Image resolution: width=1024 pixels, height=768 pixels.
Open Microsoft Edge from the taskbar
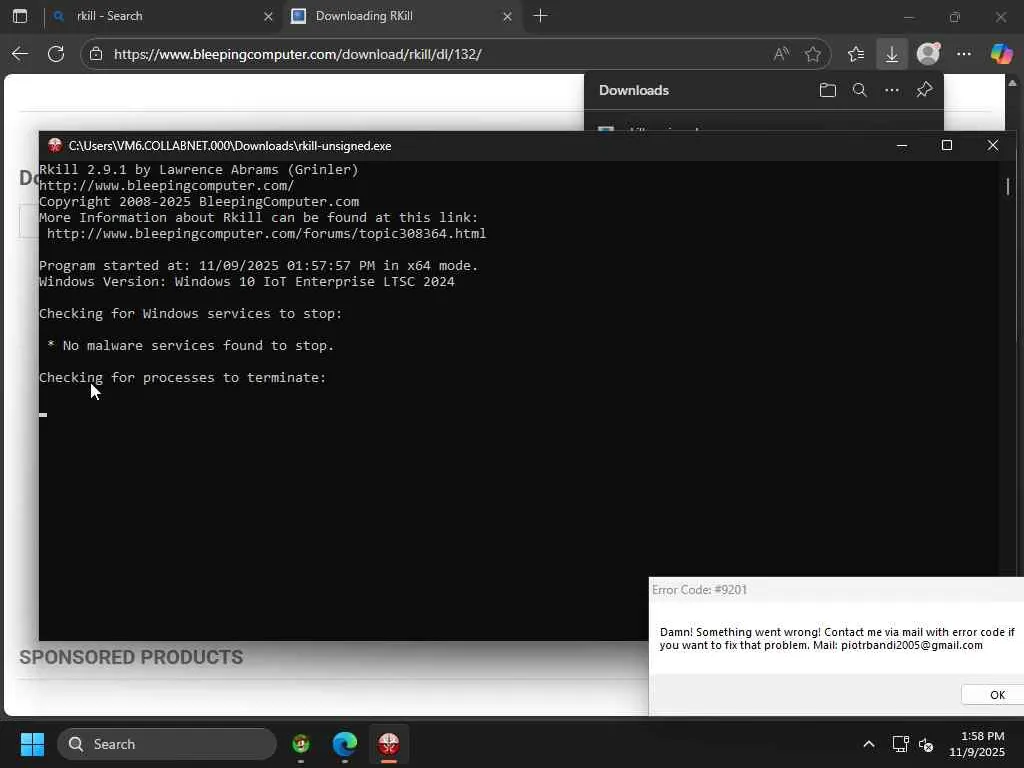click(x=345, y=744)
